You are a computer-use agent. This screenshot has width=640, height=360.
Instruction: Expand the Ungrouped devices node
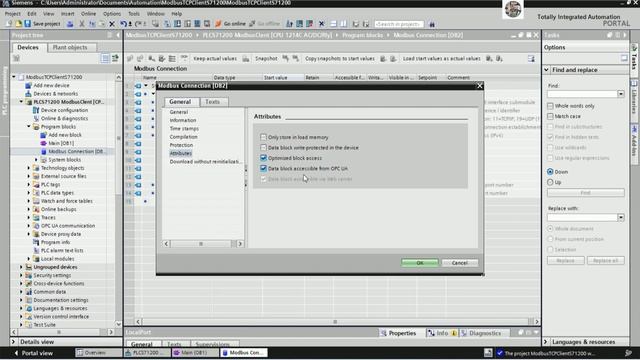coord(21,267)
